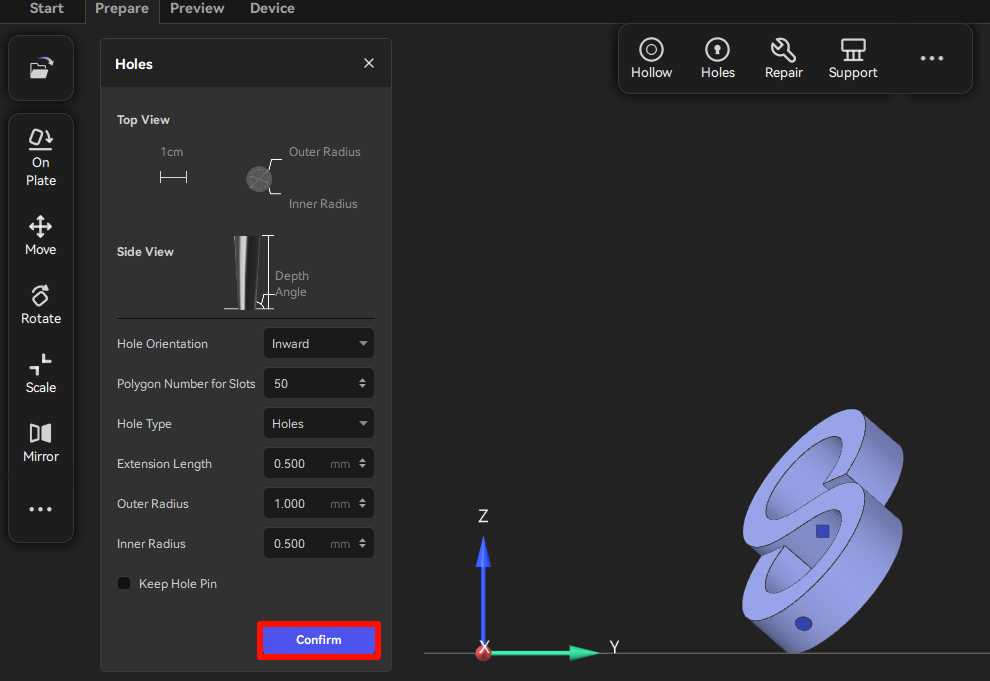This screenshot has height=681, width=990.
Task: Select the Mirror tool
Action: click(41, 442)
